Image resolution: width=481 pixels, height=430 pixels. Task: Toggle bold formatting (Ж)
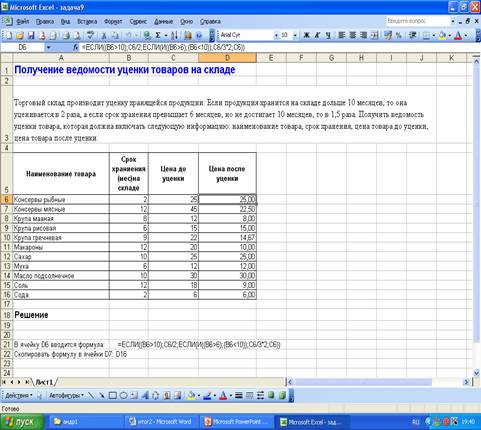(x=306, y=35)
